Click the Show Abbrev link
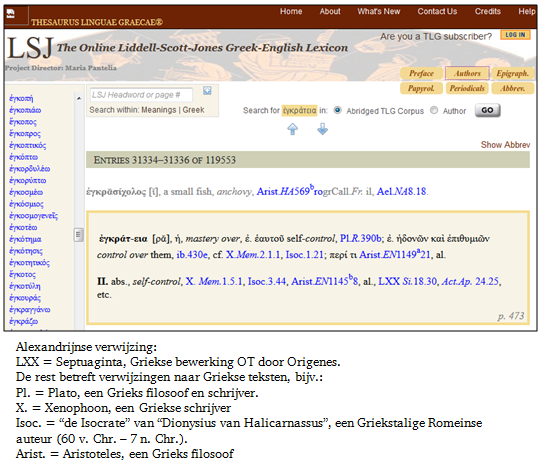Viewport: 542px width, 474px height. tap(505, 145)
